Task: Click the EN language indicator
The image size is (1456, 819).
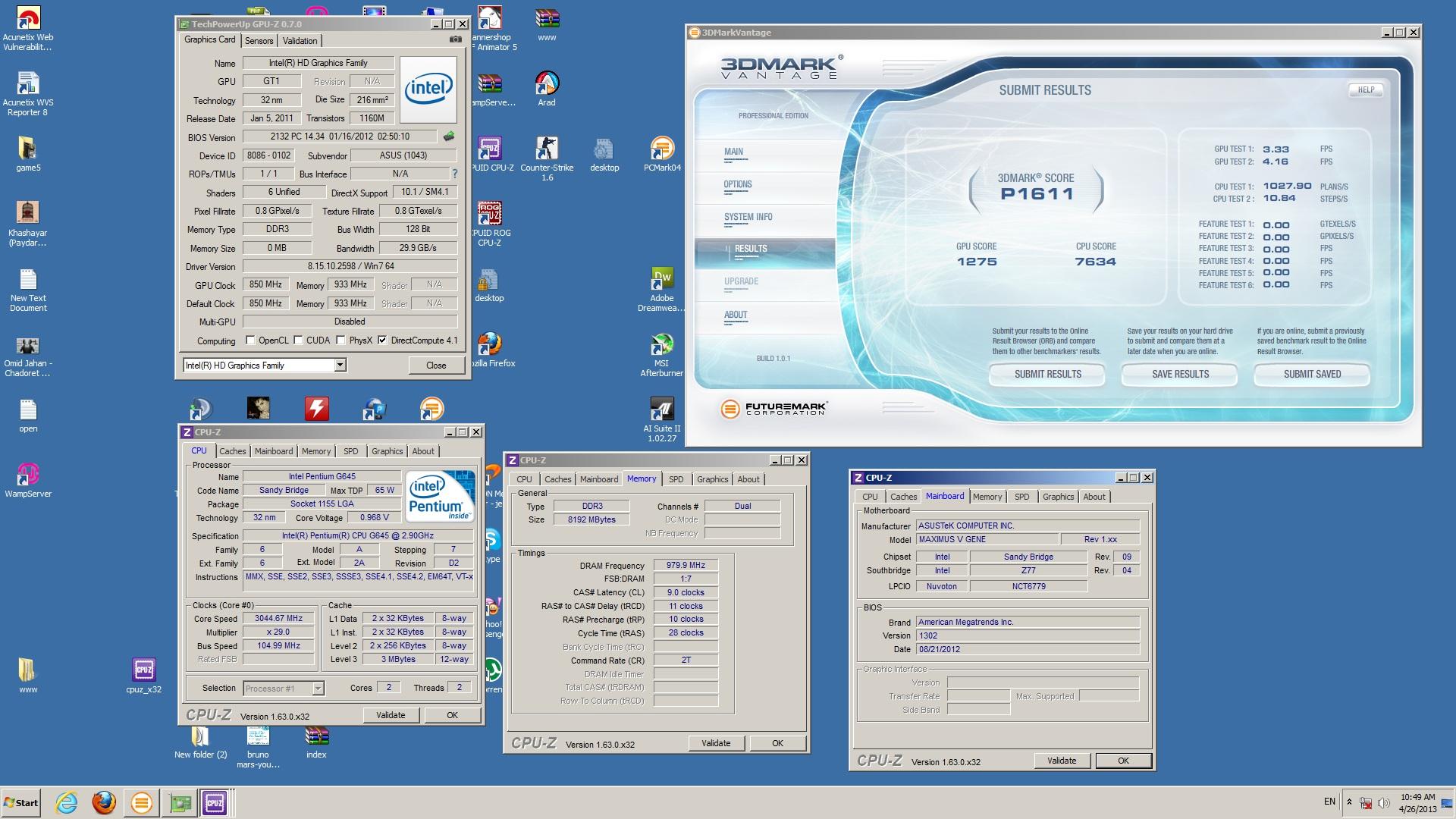Action: click(1329, 802)
